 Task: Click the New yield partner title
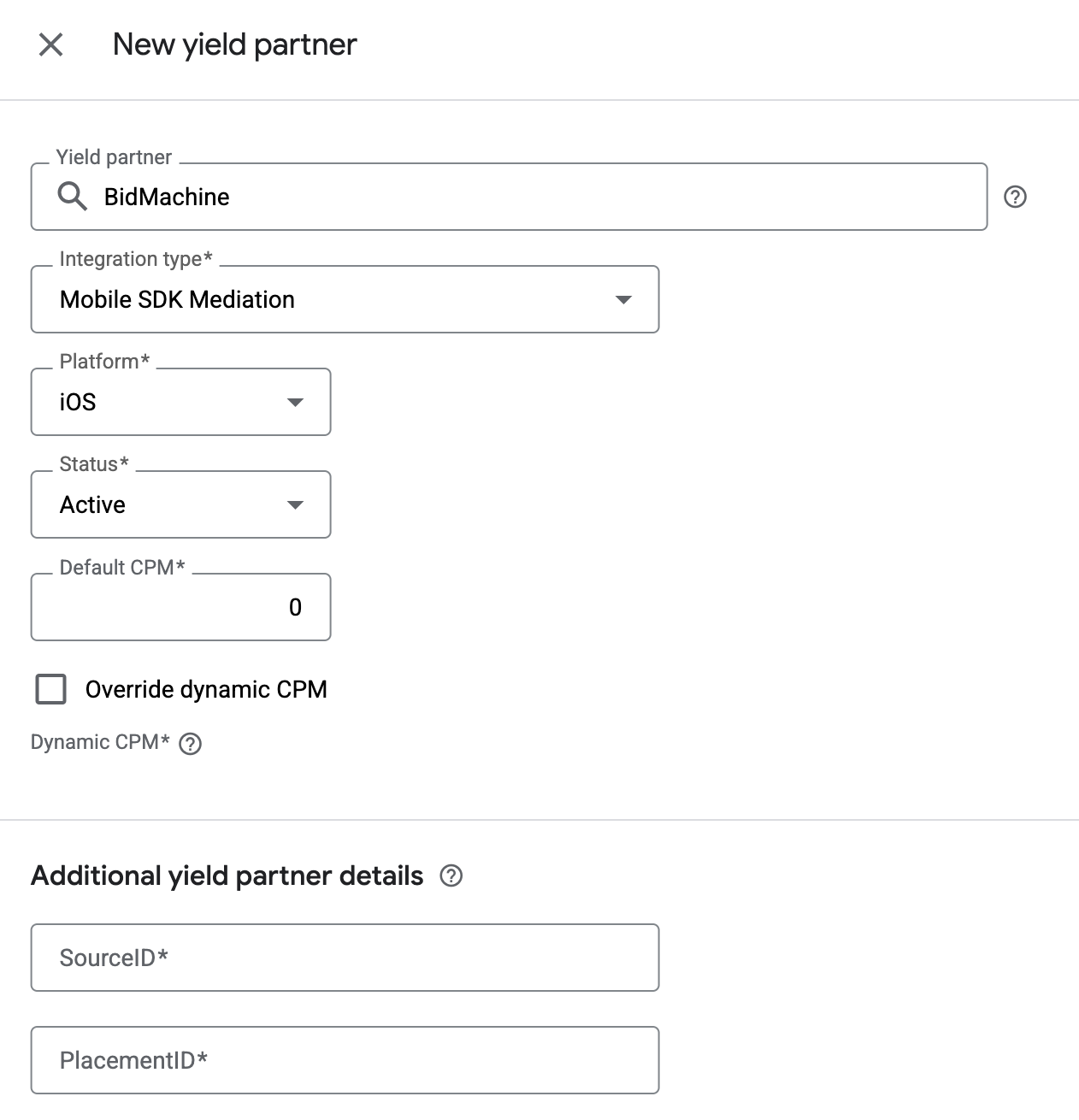pos(234,44)
